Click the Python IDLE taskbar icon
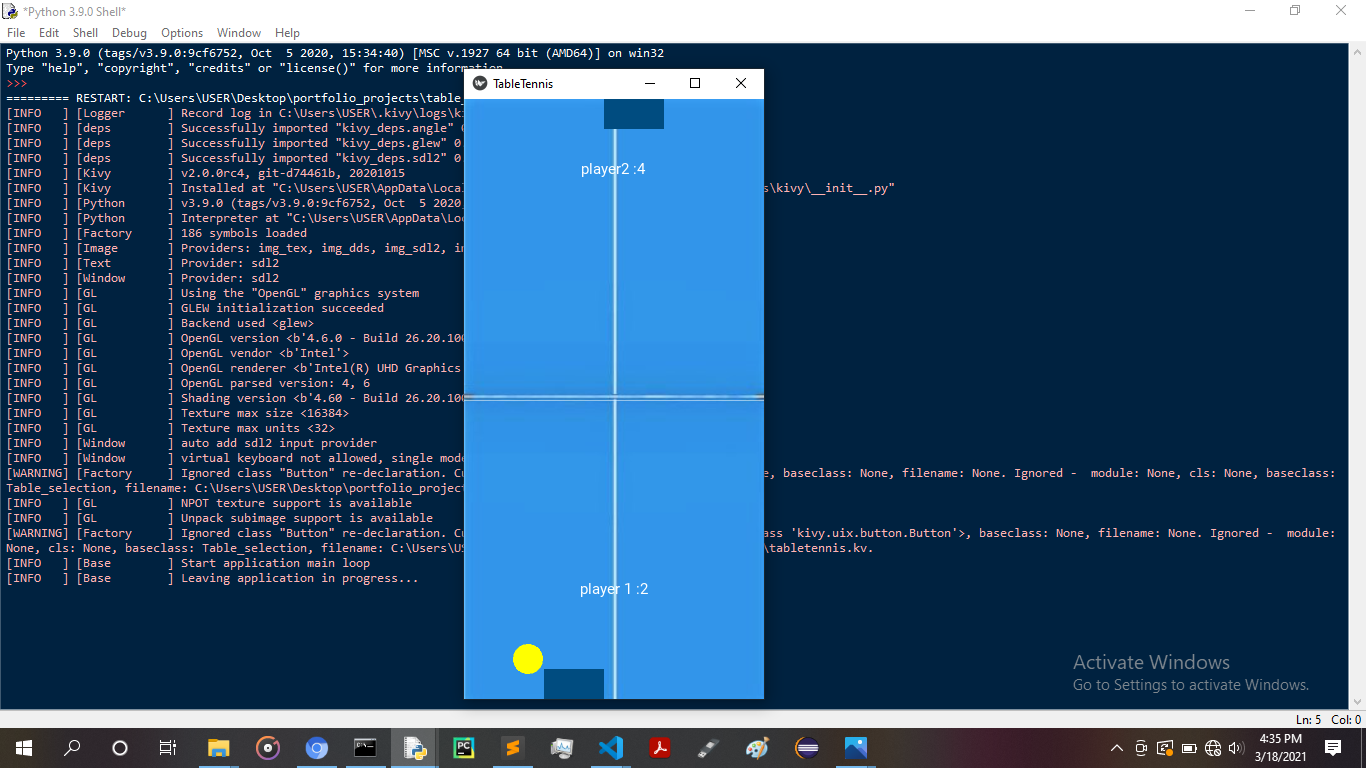The image size is (1366, 768). pyautogui.click(x=414, y=747)
